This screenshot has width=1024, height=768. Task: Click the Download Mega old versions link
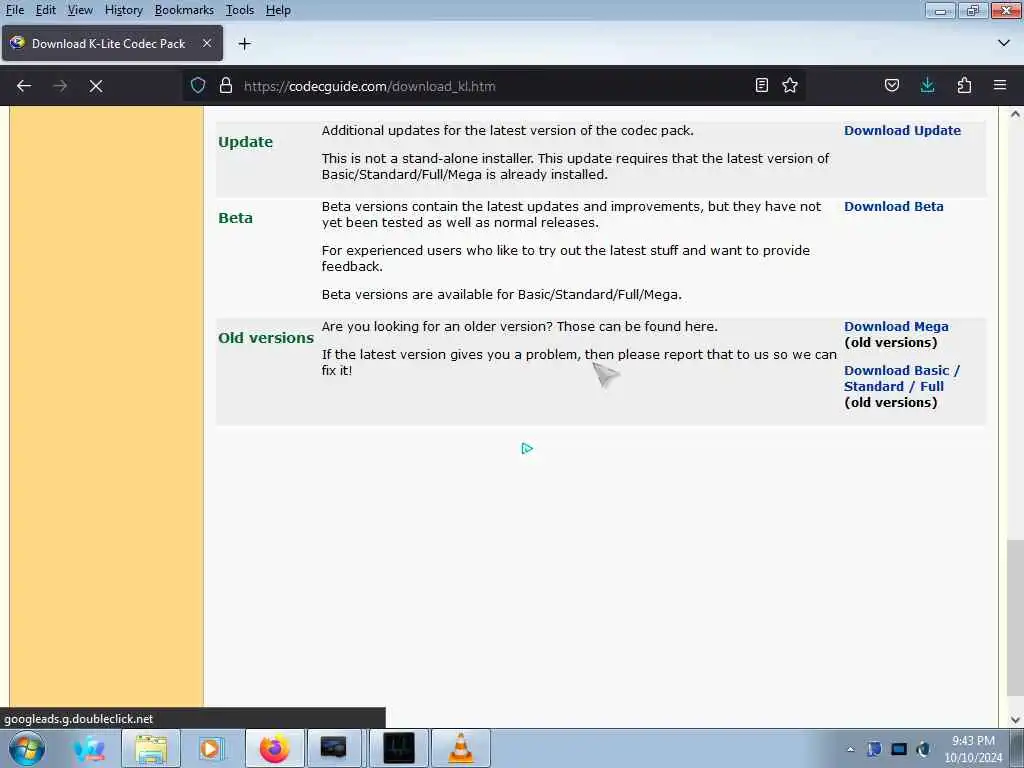(x=896, y=327)
